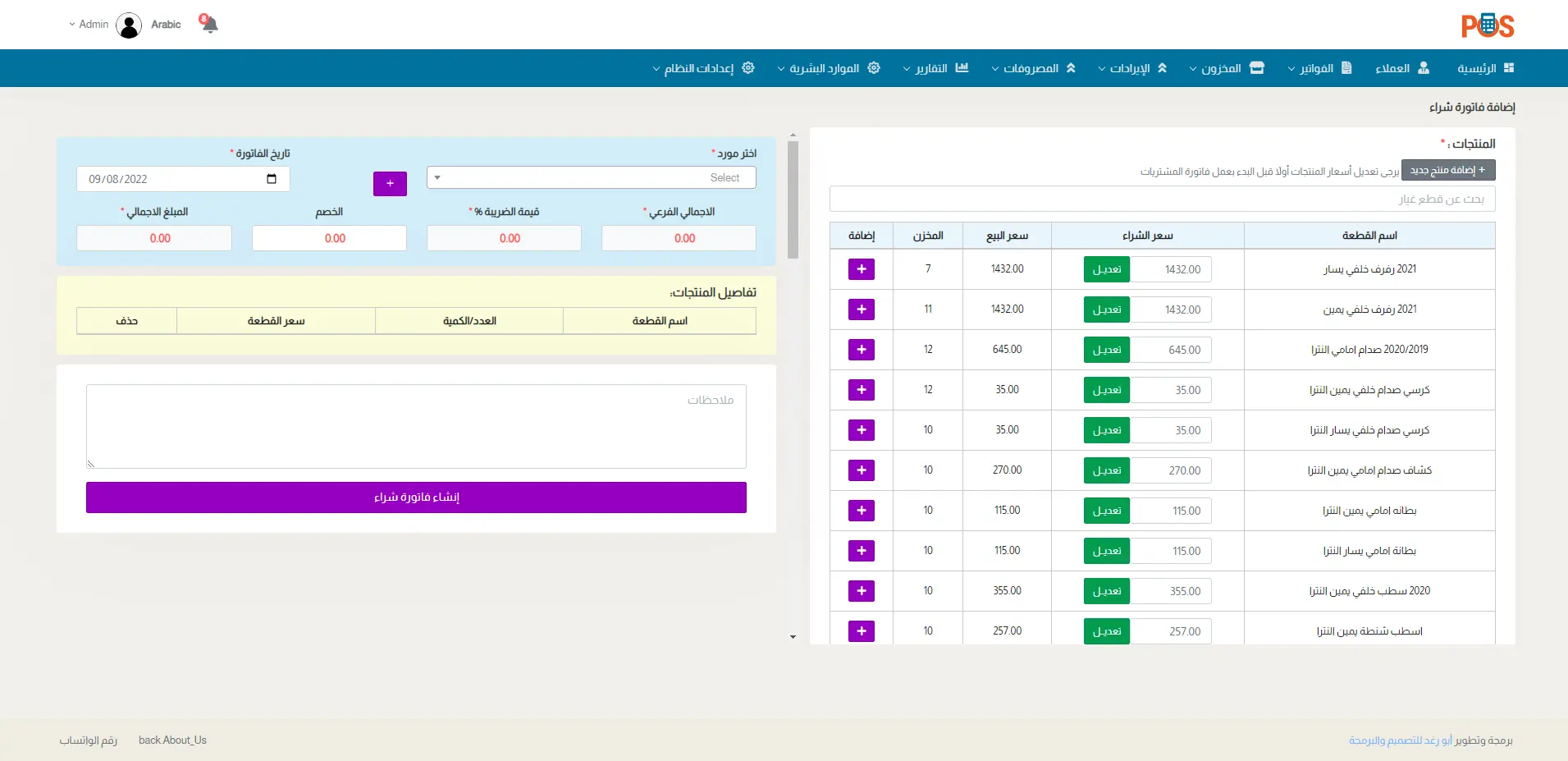Open the supplier Select dropdown
The image size is (1568, 761).
tap(591, 178)
